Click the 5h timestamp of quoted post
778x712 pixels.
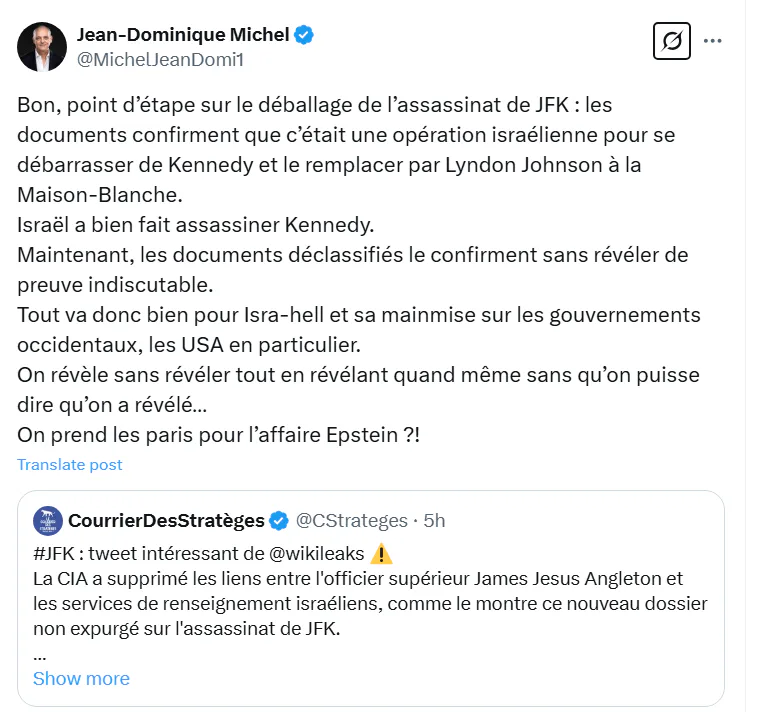click(434, 520)
